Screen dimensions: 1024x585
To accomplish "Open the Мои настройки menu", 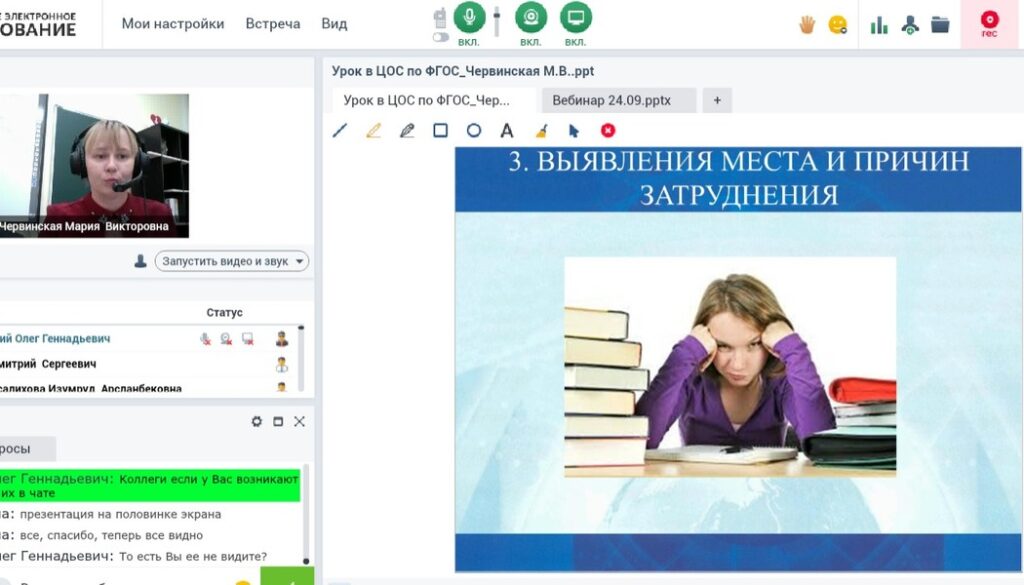I will pos(172,24).
